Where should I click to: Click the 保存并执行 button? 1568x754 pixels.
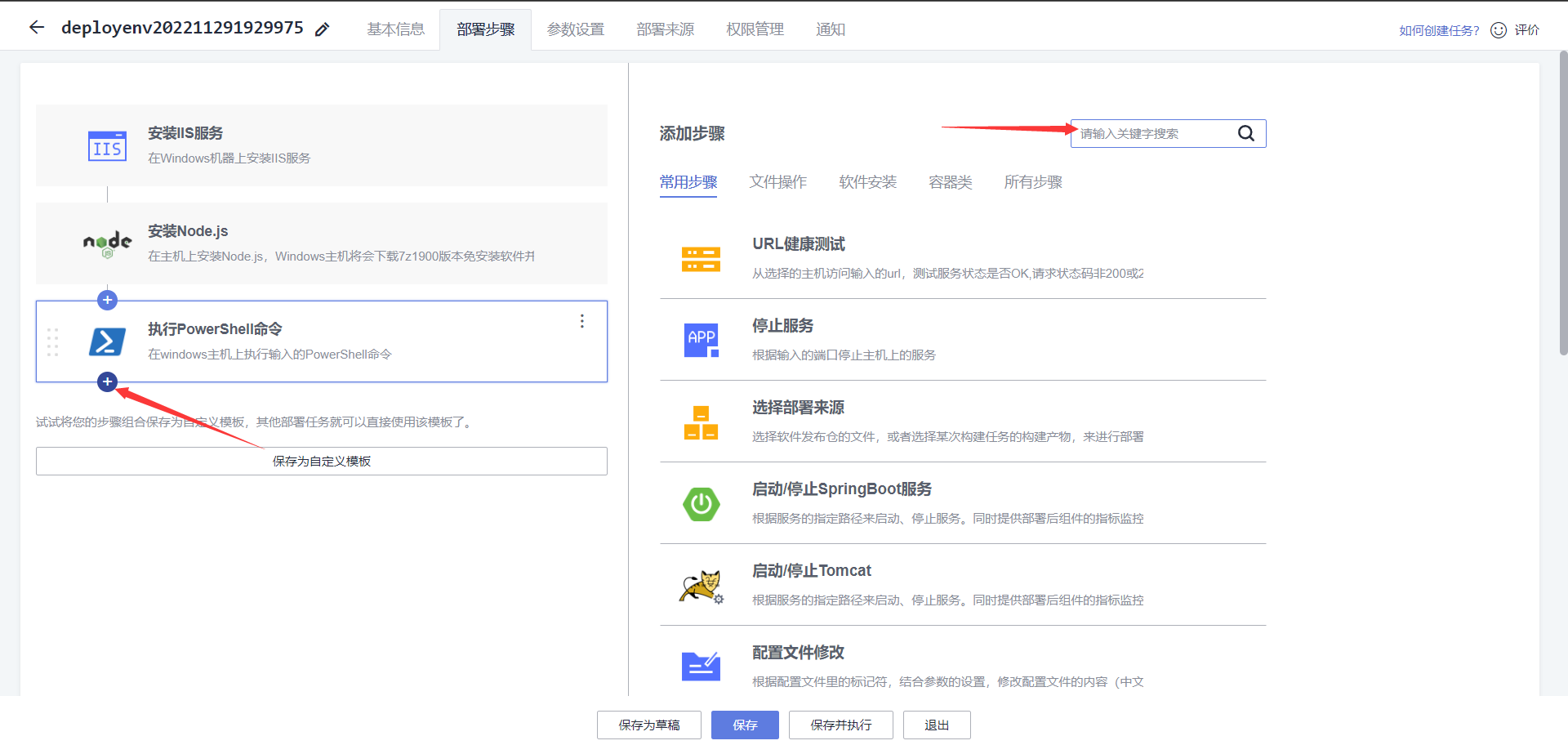(x=840, y=725)
